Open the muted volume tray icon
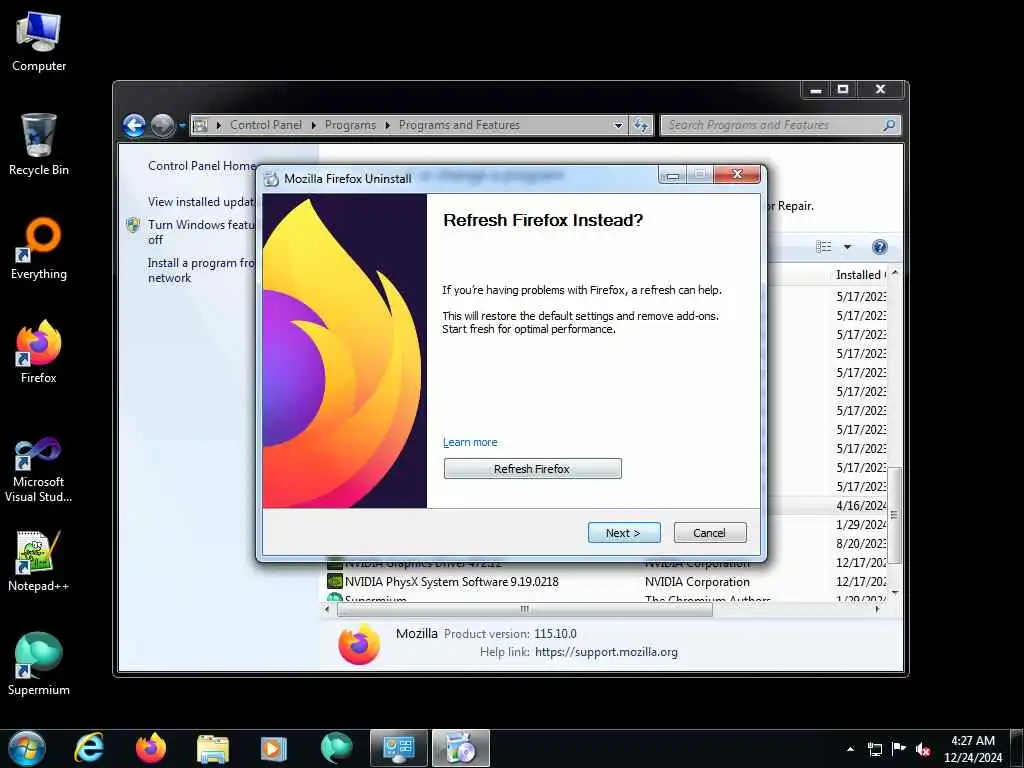The image size is (1024, 768). pyautogui.click(x=923, y=749)
